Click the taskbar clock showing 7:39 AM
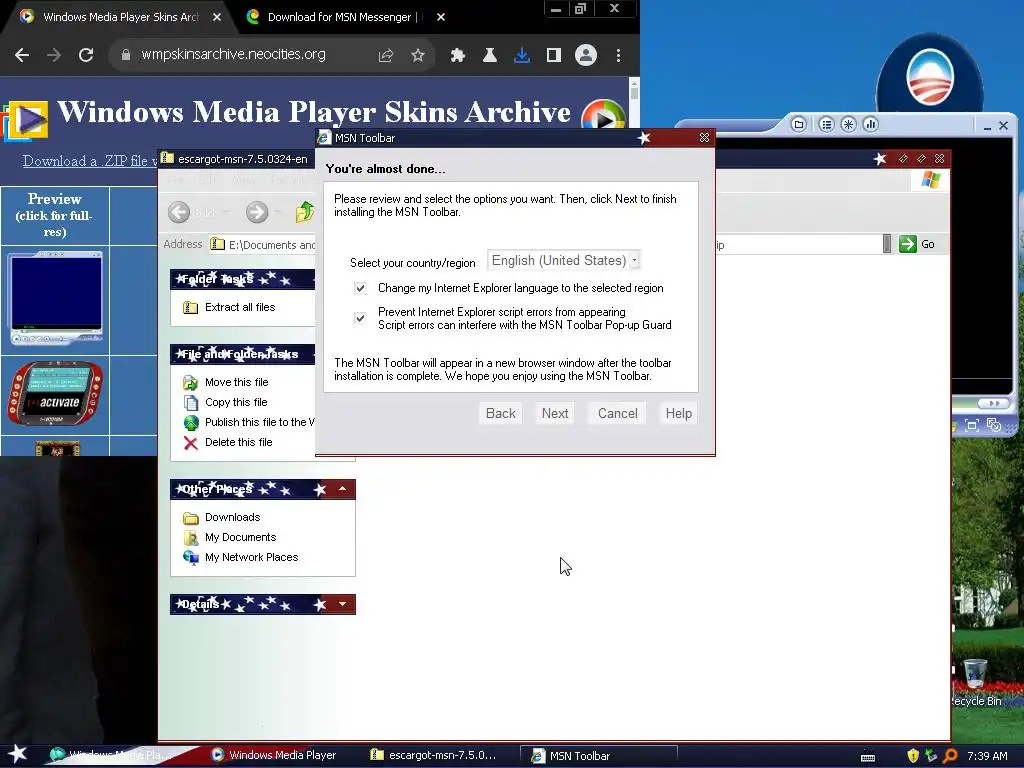 987,756
